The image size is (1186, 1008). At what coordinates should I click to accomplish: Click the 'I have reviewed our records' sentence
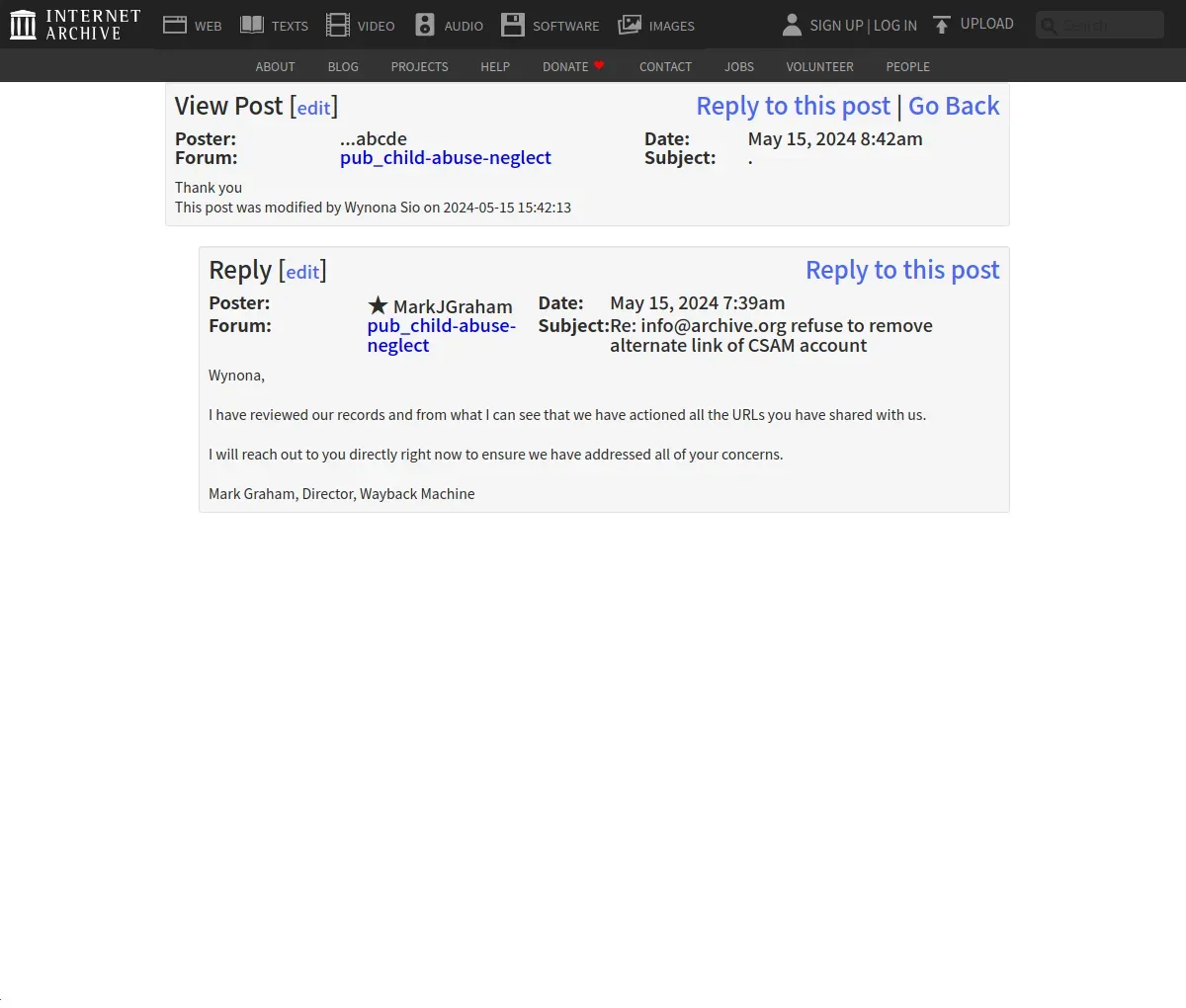click(567, 414)
